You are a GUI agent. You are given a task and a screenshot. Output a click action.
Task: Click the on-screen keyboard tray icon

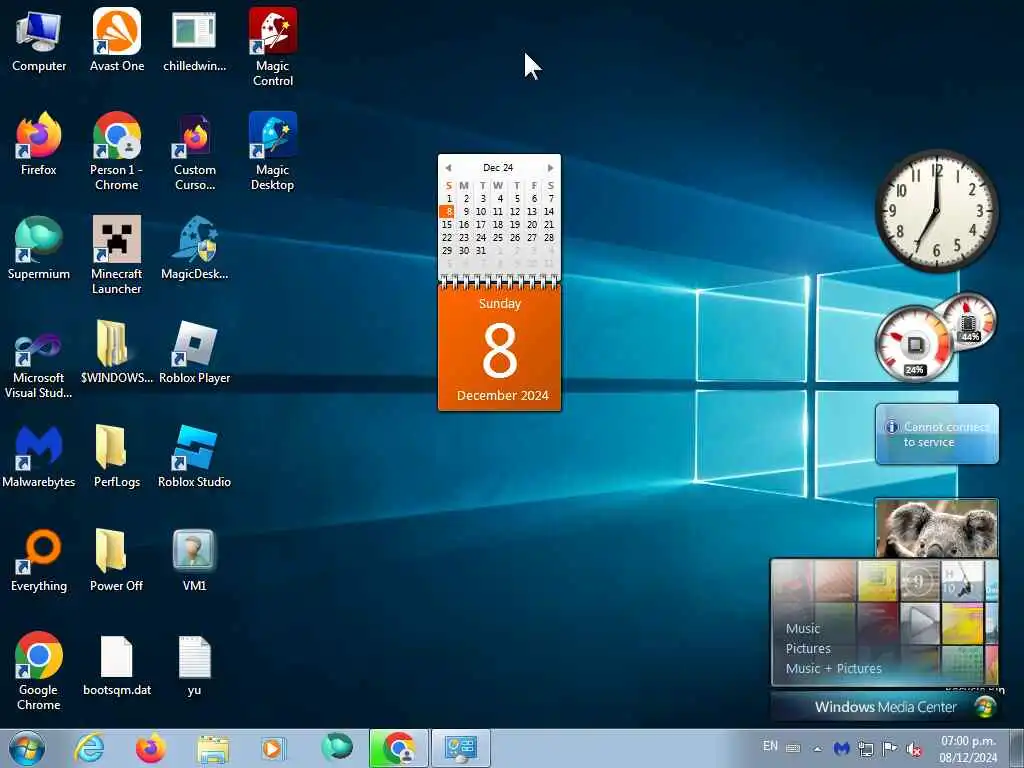click(793, 748)
